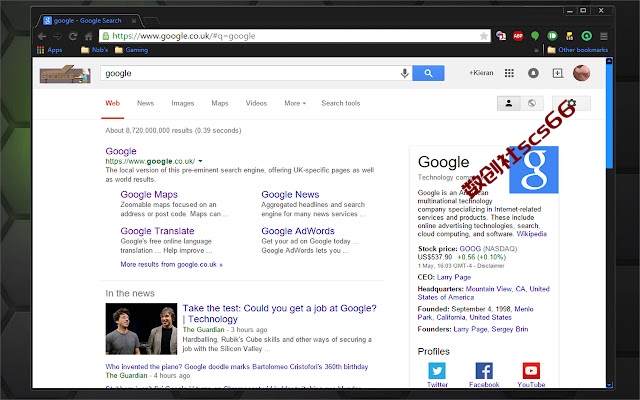
Task: Expand the More dropdown
Action: click(x=295, y=103)
